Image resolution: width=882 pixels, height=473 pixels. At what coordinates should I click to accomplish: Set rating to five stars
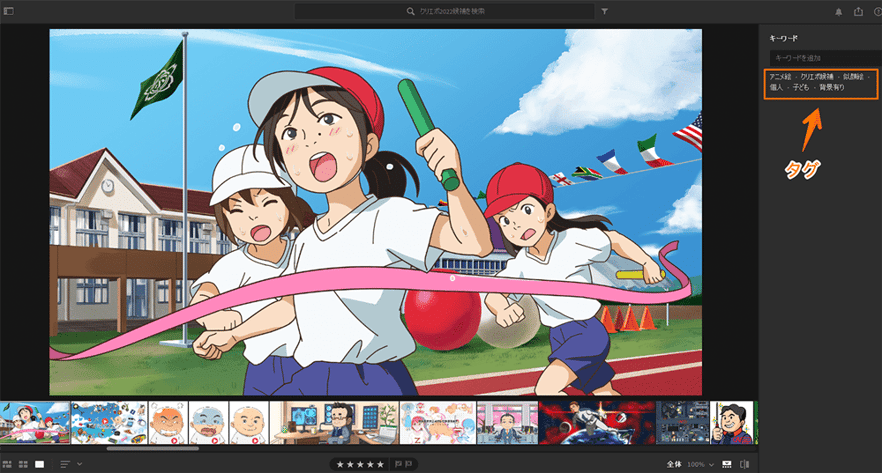pos(379,464)
